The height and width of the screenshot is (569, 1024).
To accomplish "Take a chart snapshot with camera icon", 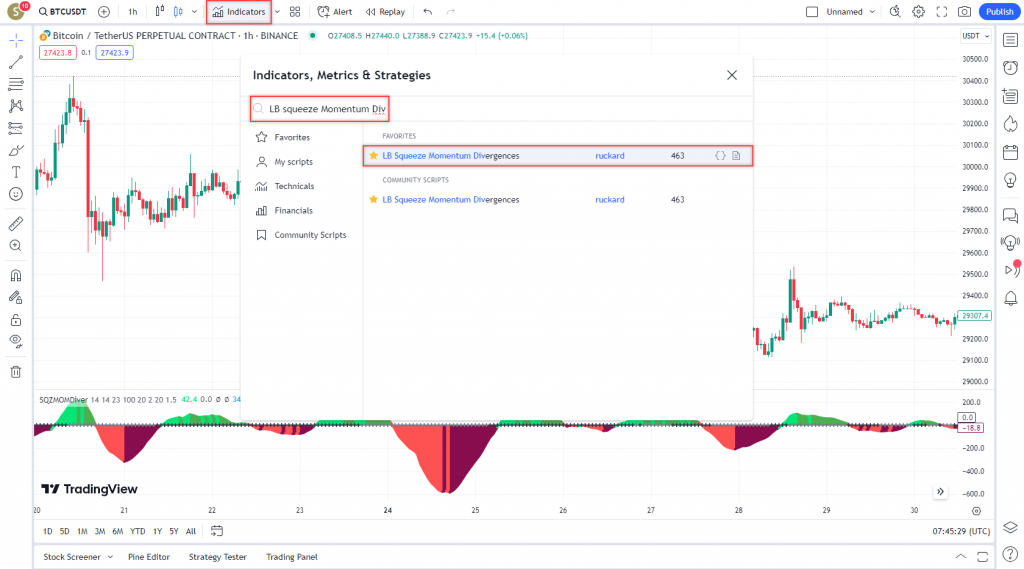I will 964,12.
